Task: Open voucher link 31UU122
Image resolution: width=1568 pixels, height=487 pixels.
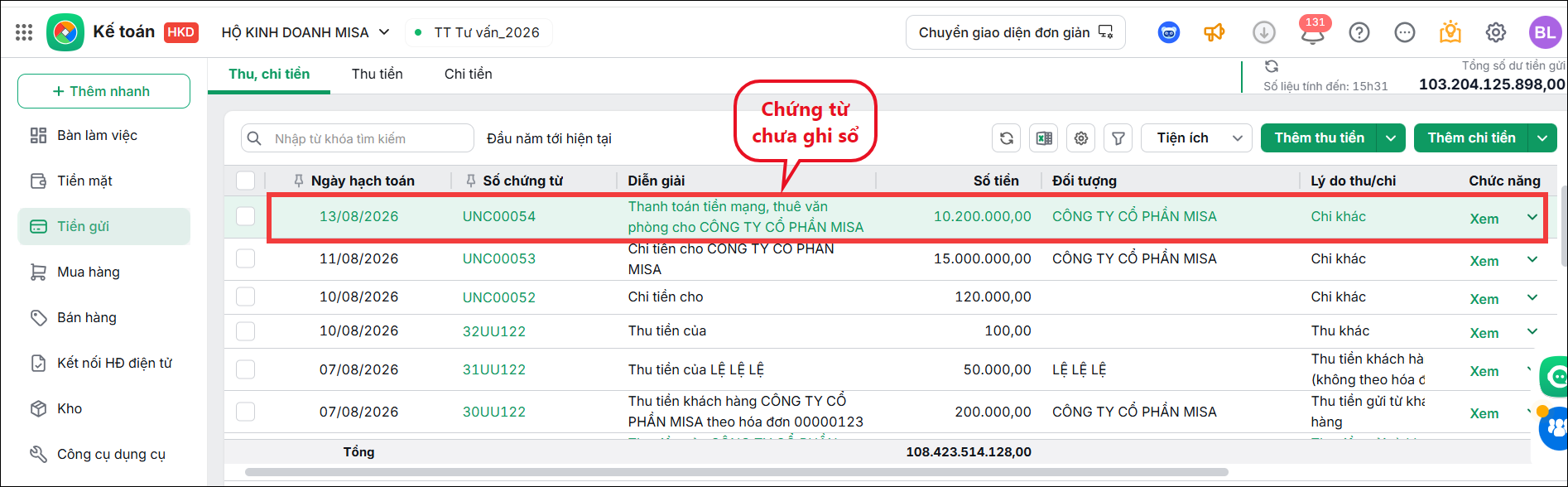Action: tap(494, 369)
